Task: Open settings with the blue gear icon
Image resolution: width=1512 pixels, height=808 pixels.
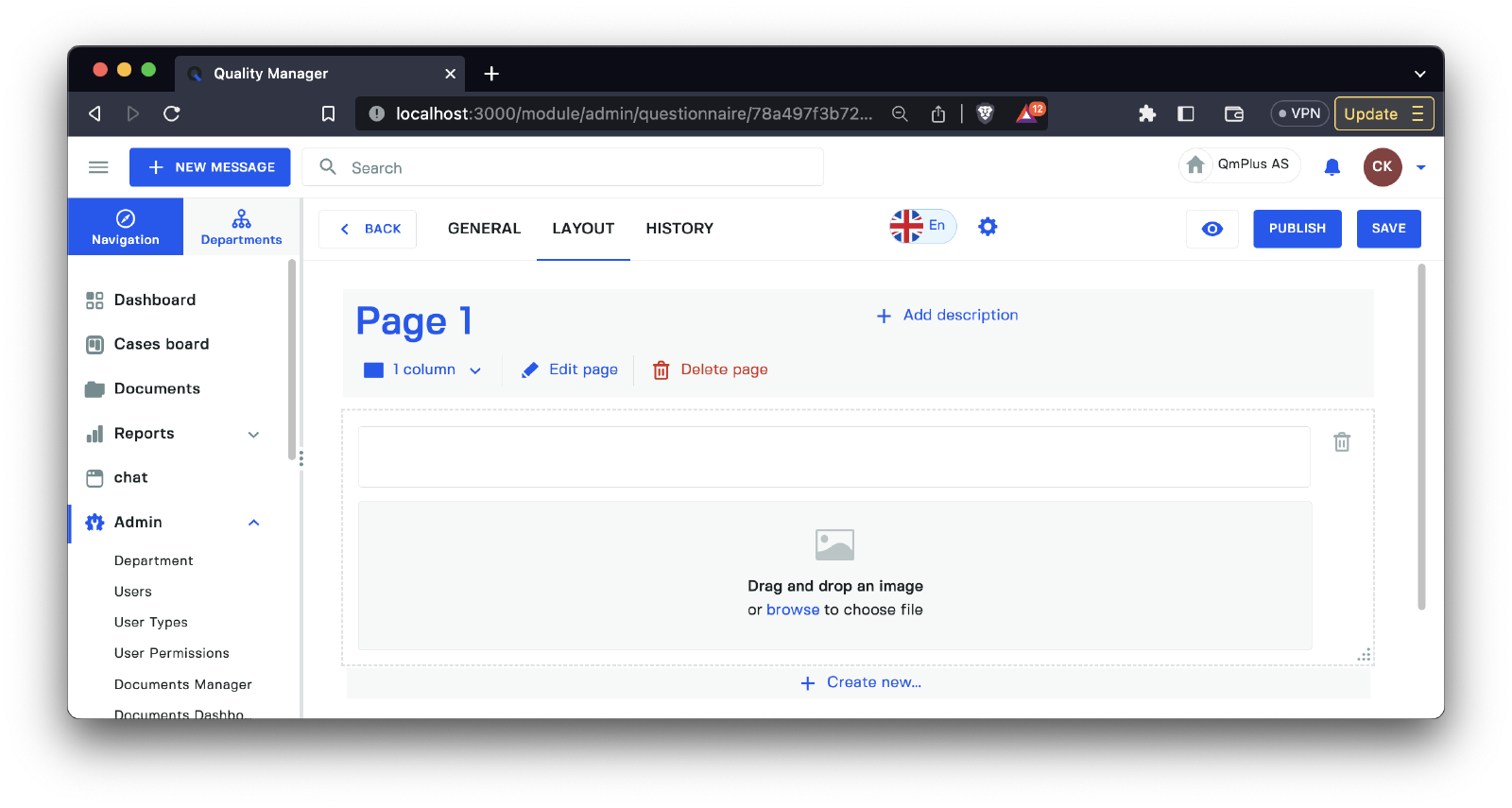Action: pos(988,227)
